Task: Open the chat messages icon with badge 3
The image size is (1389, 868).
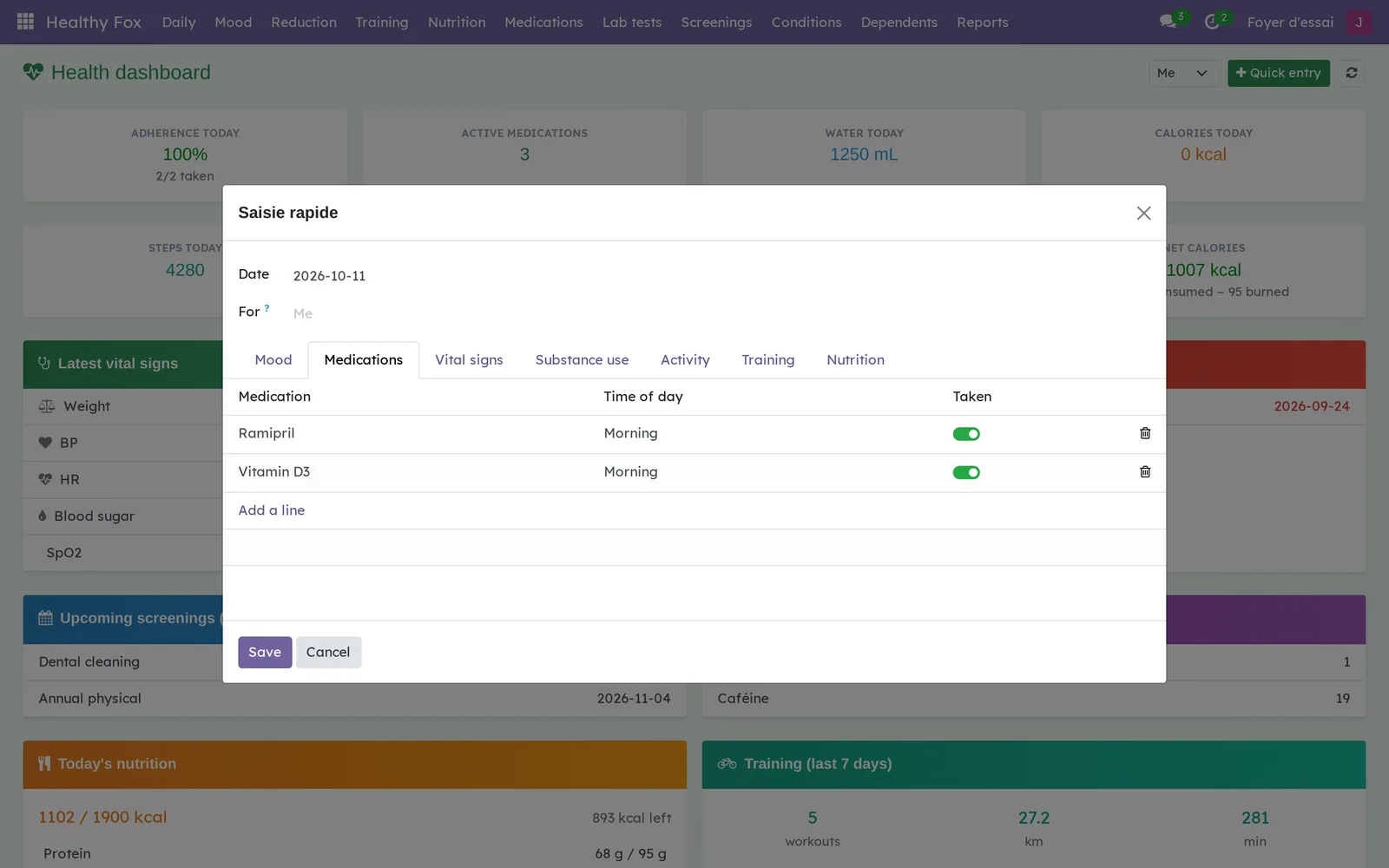Action: 1169,22
